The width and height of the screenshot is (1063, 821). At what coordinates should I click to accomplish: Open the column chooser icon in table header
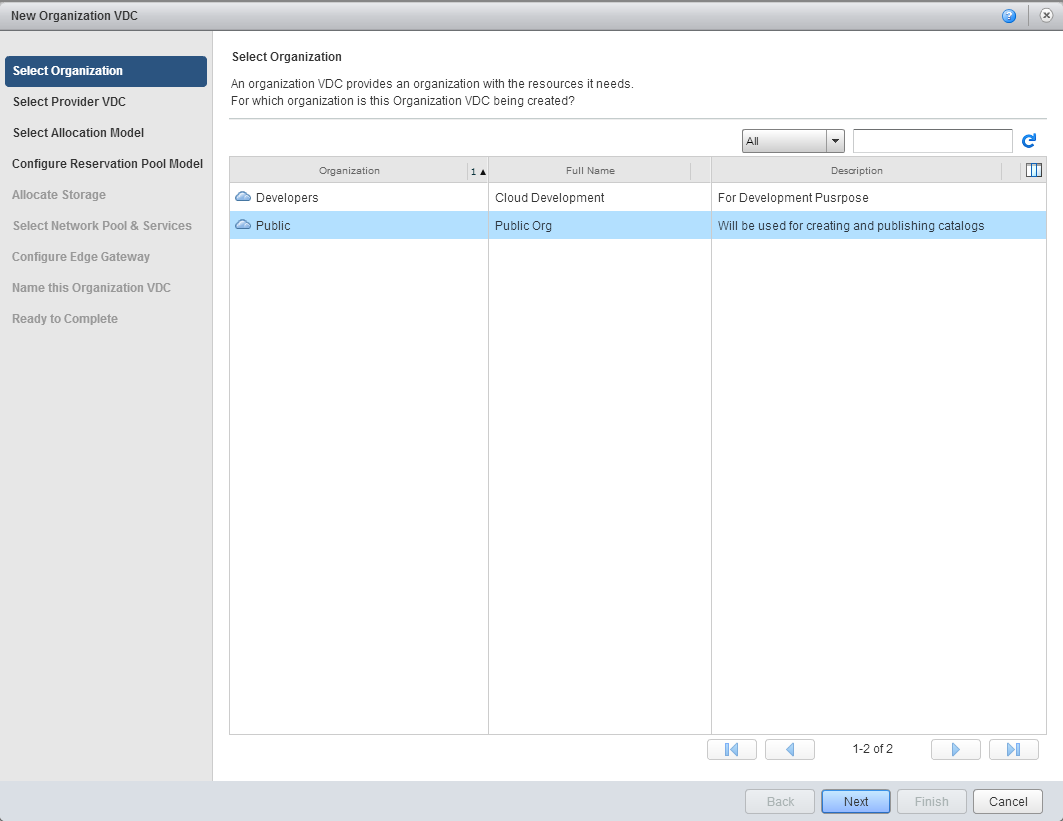point(1034,170)
